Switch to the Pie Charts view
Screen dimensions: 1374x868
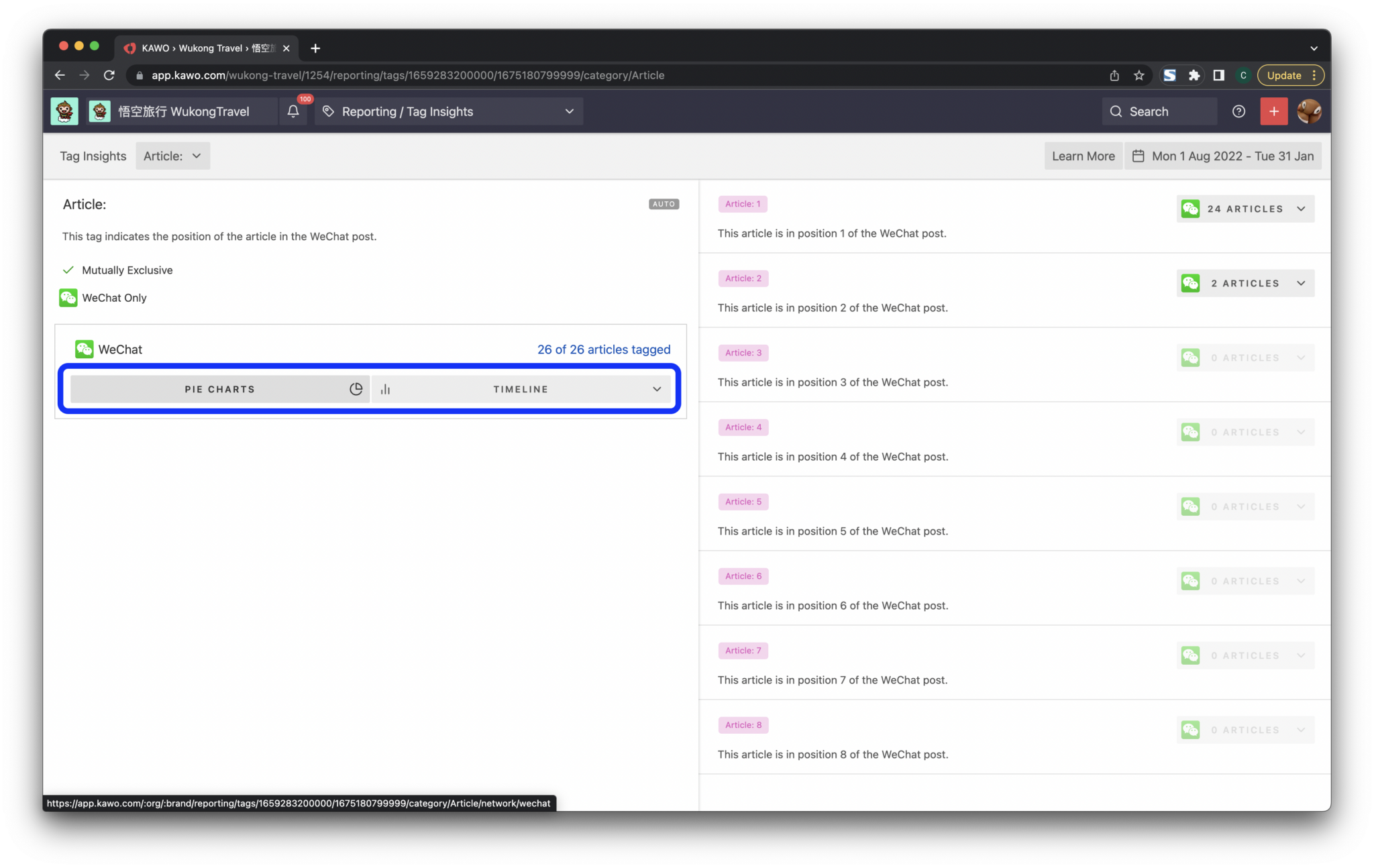219,388
